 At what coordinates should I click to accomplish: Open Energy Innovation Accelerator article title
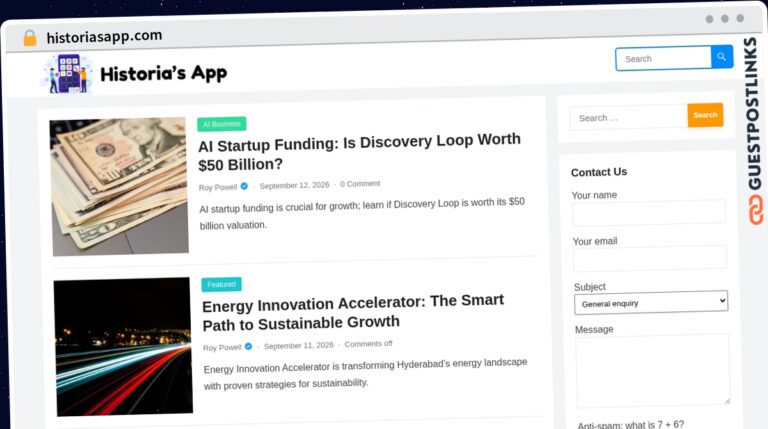pyautogui.click(x=353, y=312)
